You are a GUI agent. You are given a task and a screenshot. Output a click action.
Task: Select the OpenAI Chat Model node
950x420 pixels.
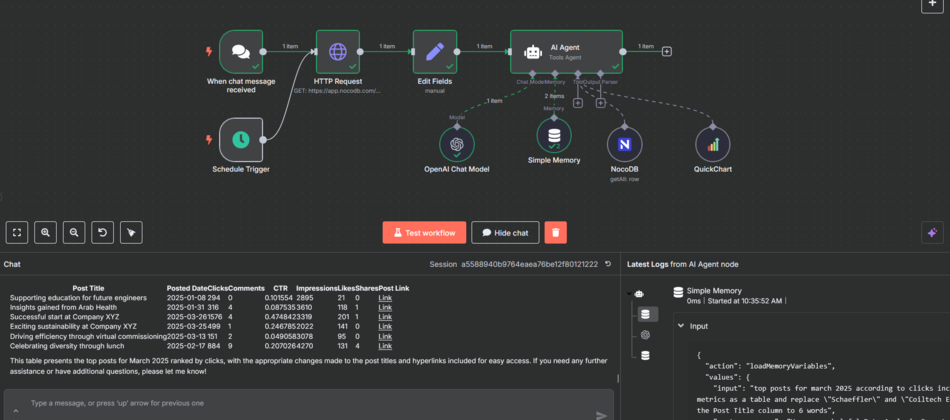tap(457, 144)
